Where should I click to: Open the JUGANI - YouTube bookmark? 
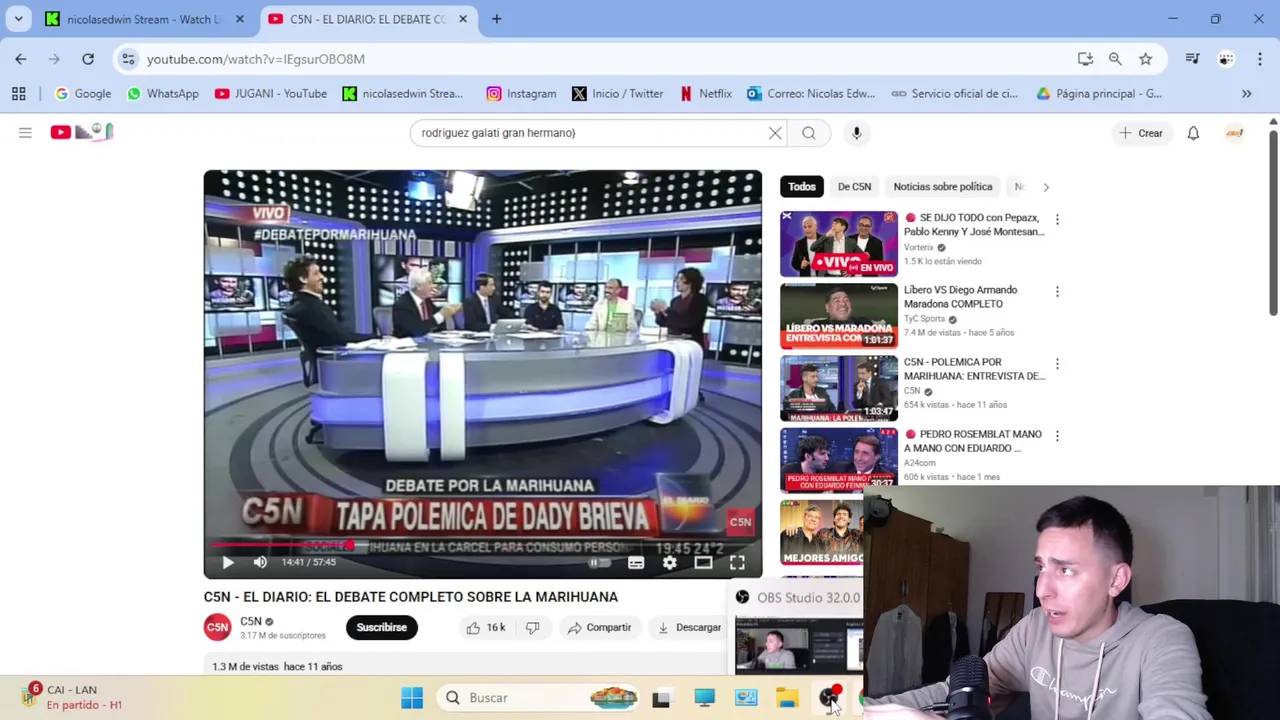click(271, 93)
